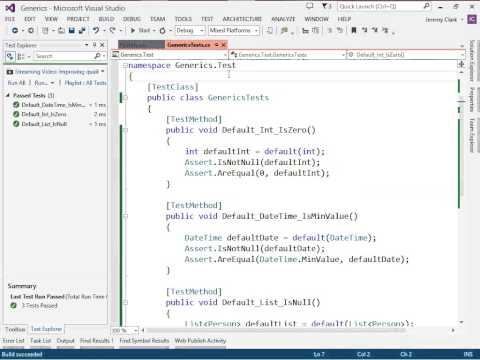
Task: Toggle a bookmark with the bookmark icon
Action: [354, 30]
